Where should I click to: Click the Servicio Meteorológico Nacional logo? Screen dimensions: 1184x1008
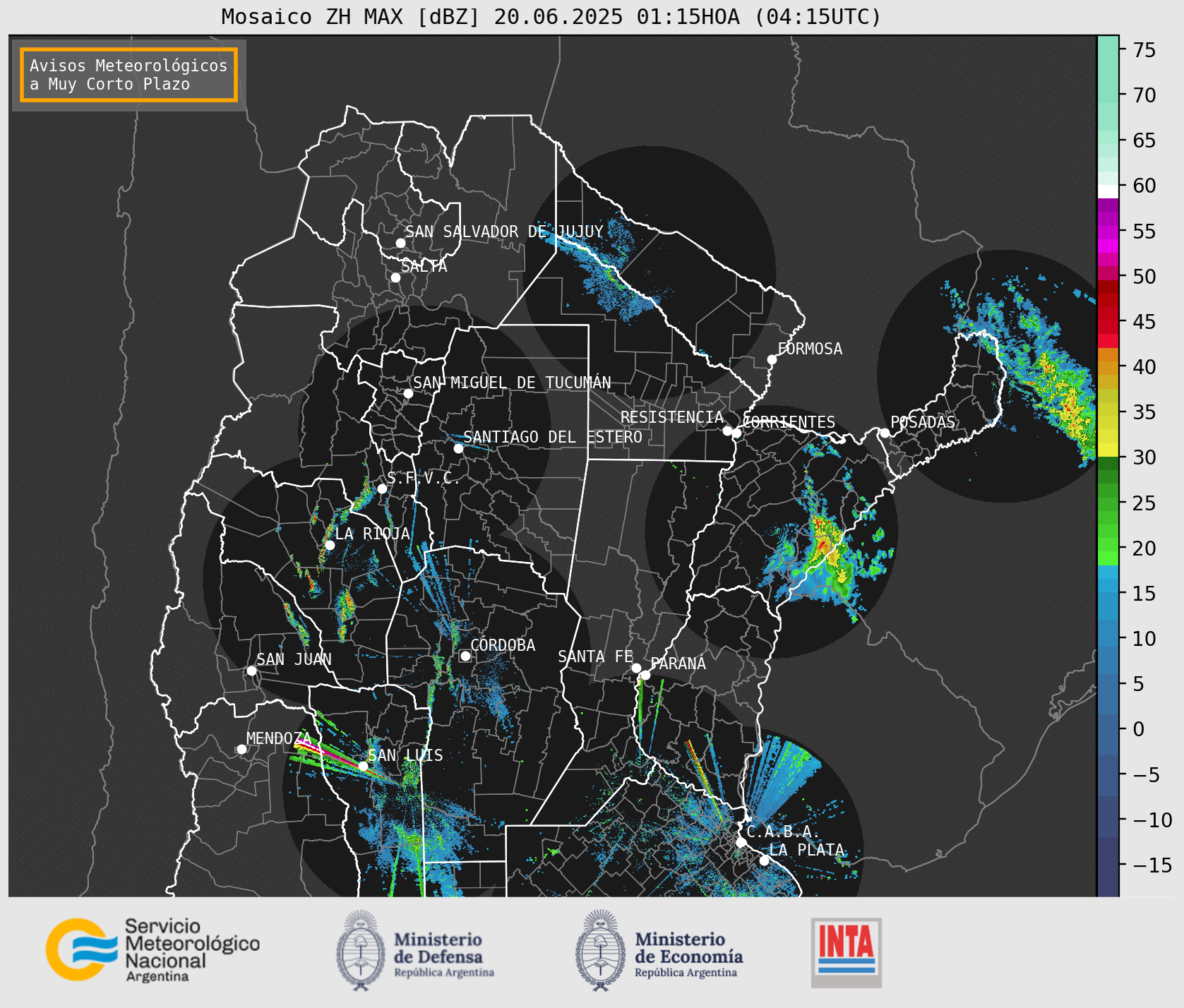click(x=153, y=949)
